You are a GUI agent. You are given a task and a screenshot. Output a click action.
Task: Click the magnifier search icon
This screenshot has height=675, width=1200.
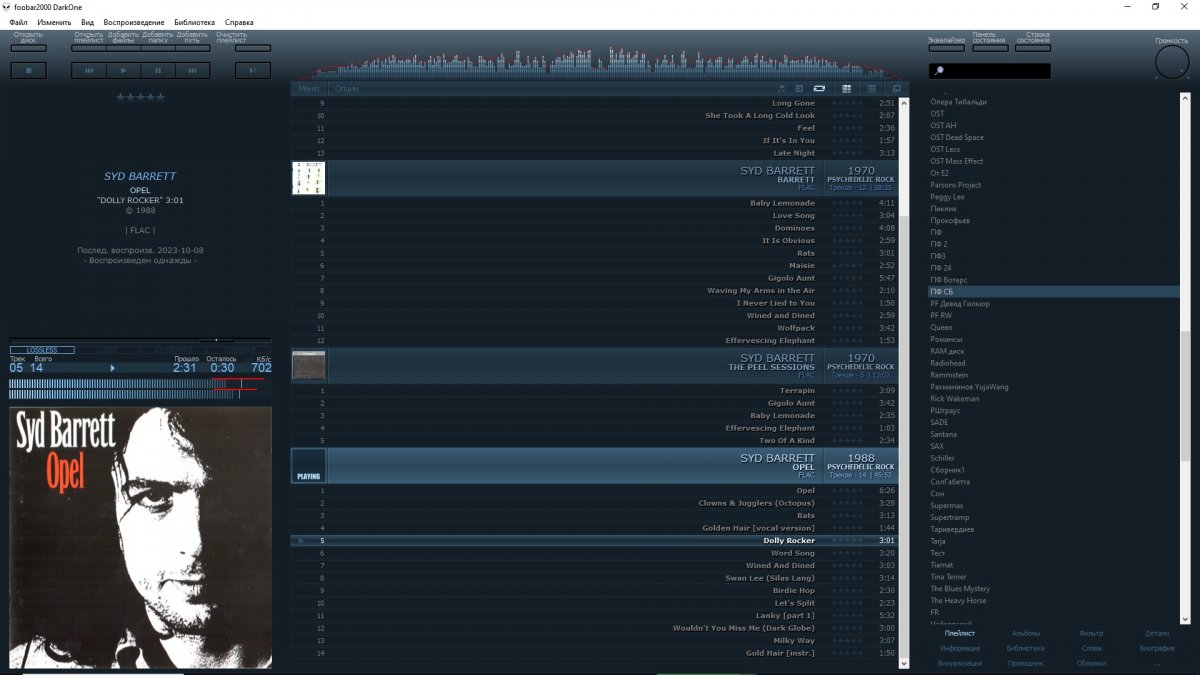[938, 71]
